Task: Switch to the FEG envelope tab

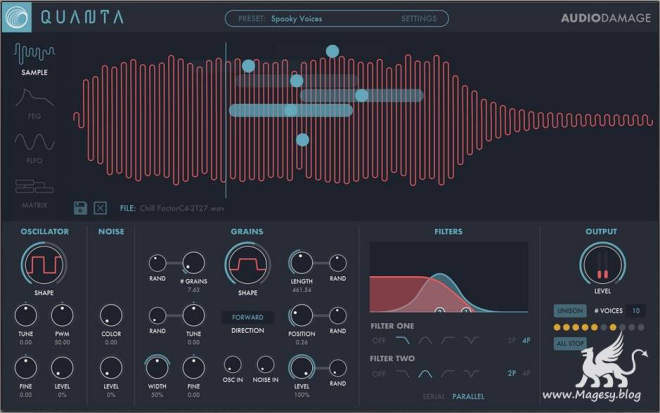Action: [34, 104]
